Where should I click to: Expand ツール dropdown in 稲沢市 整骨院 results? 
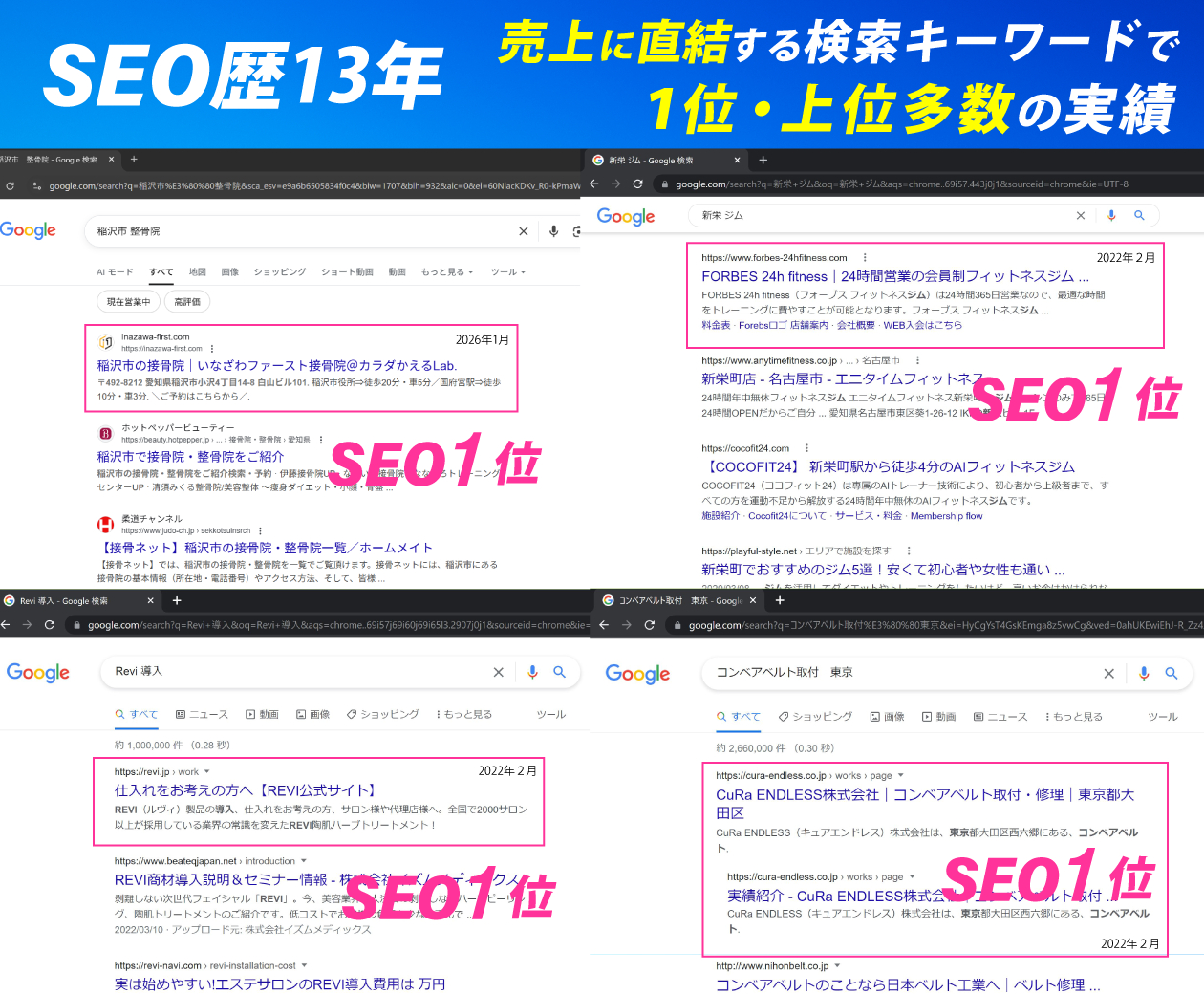(x=507, y=272)
